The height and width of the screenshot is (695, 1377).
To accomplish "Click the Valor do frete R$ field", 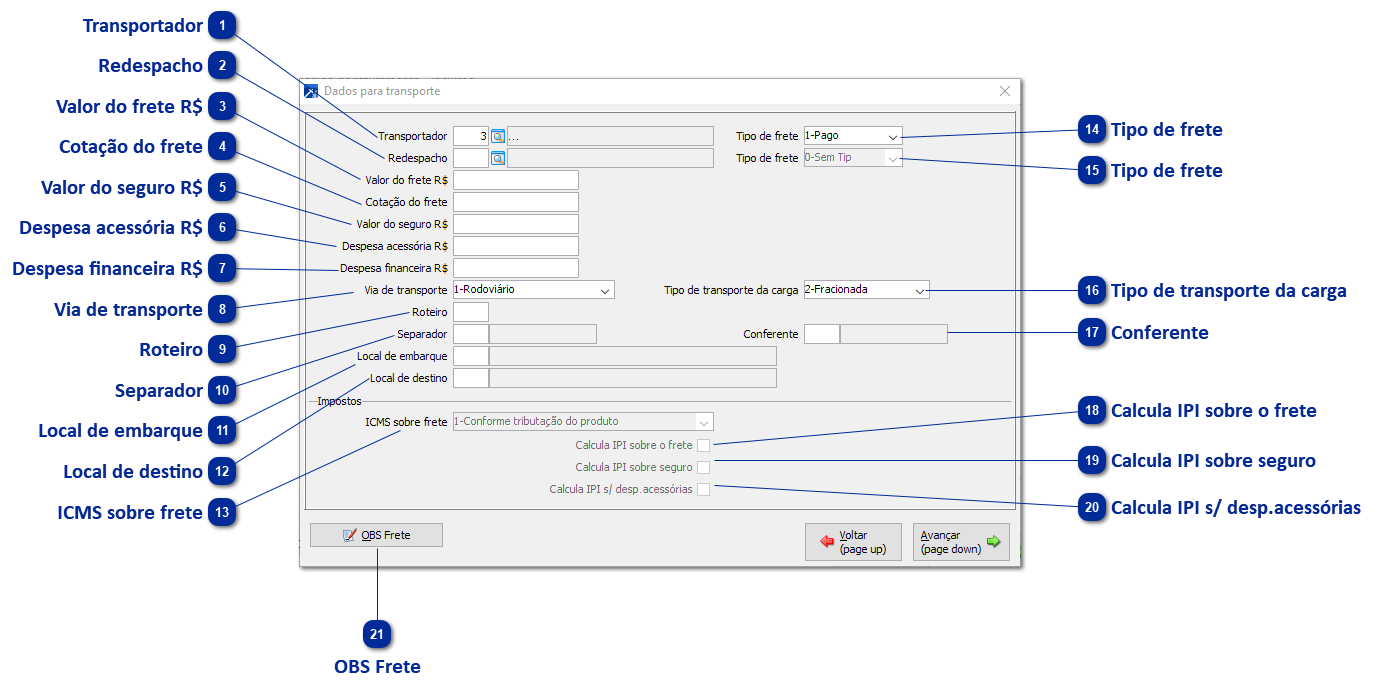I will pyautogui.click(x=516, y=180).
